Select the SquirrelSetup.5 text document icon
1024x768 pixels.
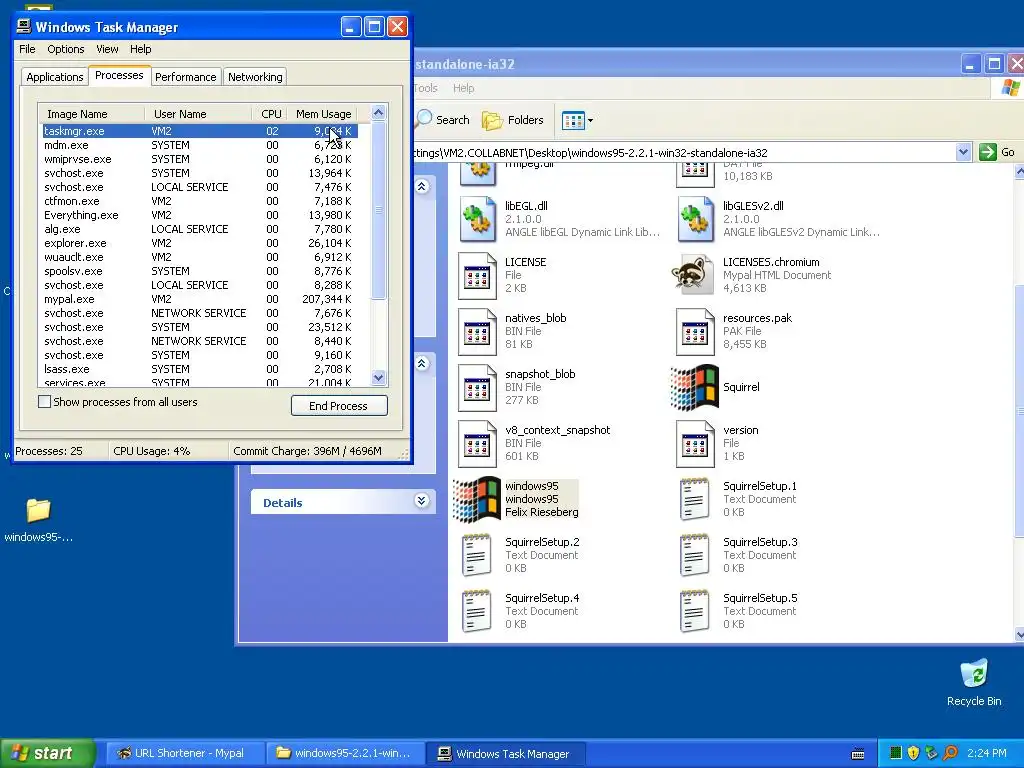click(x=694, y=612)
